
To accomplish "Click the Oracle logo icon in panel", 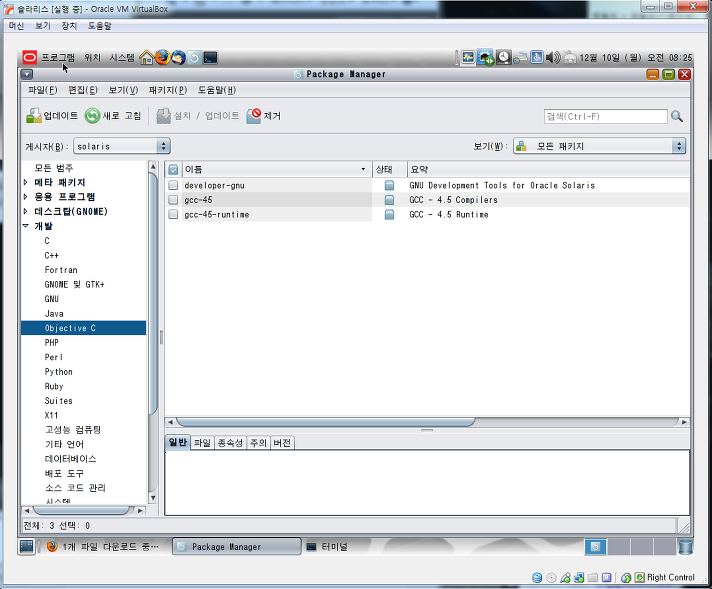I will pyautogui.click(x=30, y=58).
